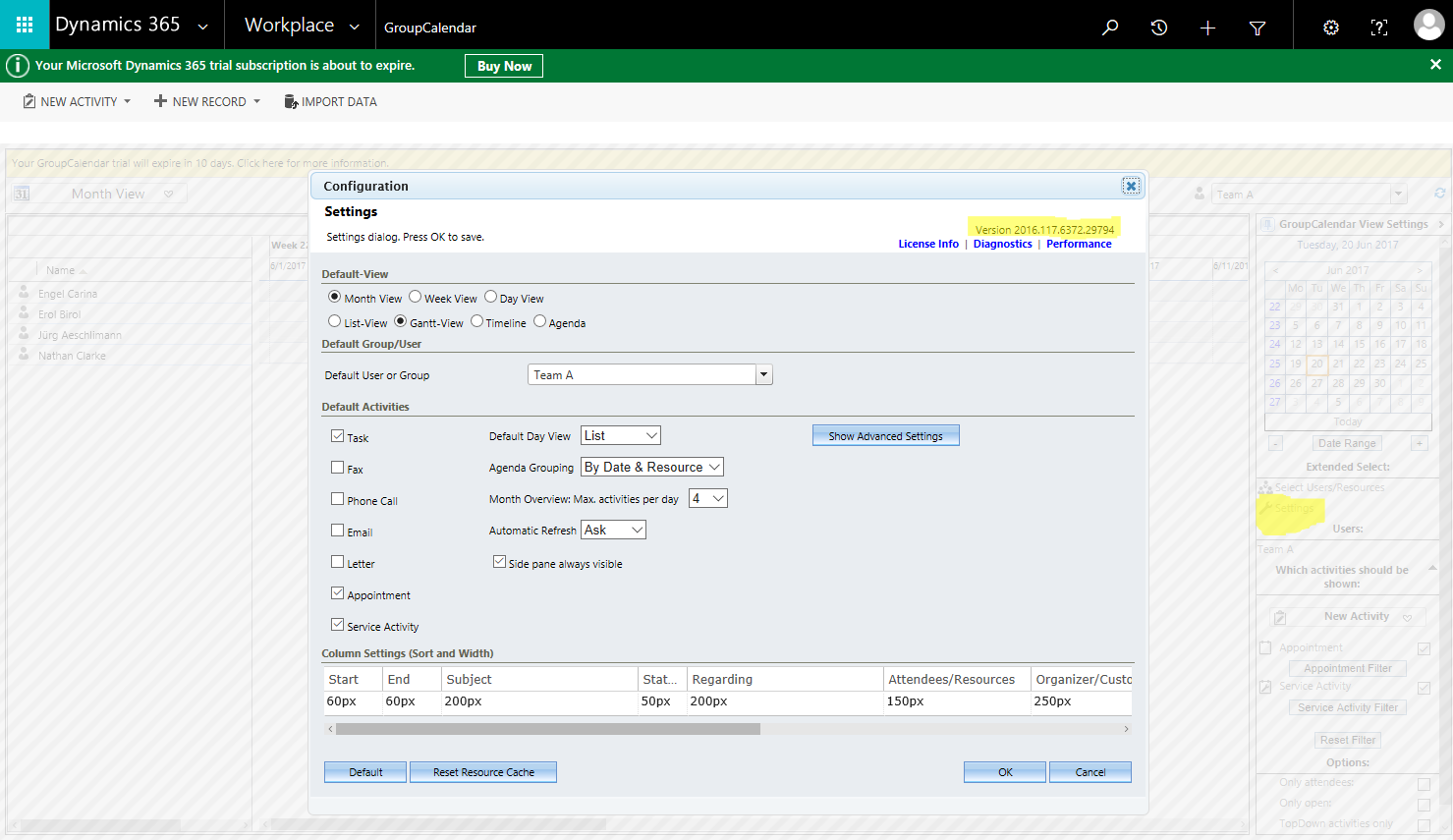Toggle Side pane always visible checkbox

(499, 562)
